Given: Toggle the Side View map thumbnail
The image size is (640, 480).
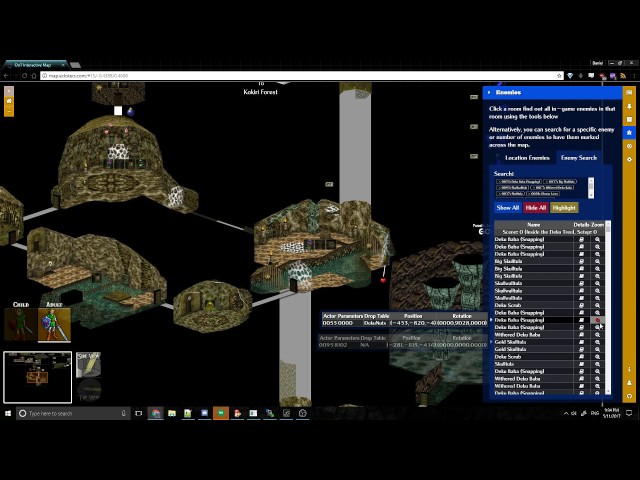Looking at the screenshot, I should coord(88,365).
